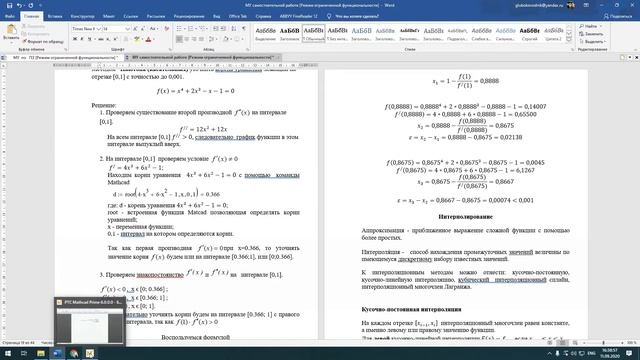
Task: Click Заменить replace button
Action: [x=591, y=34]
